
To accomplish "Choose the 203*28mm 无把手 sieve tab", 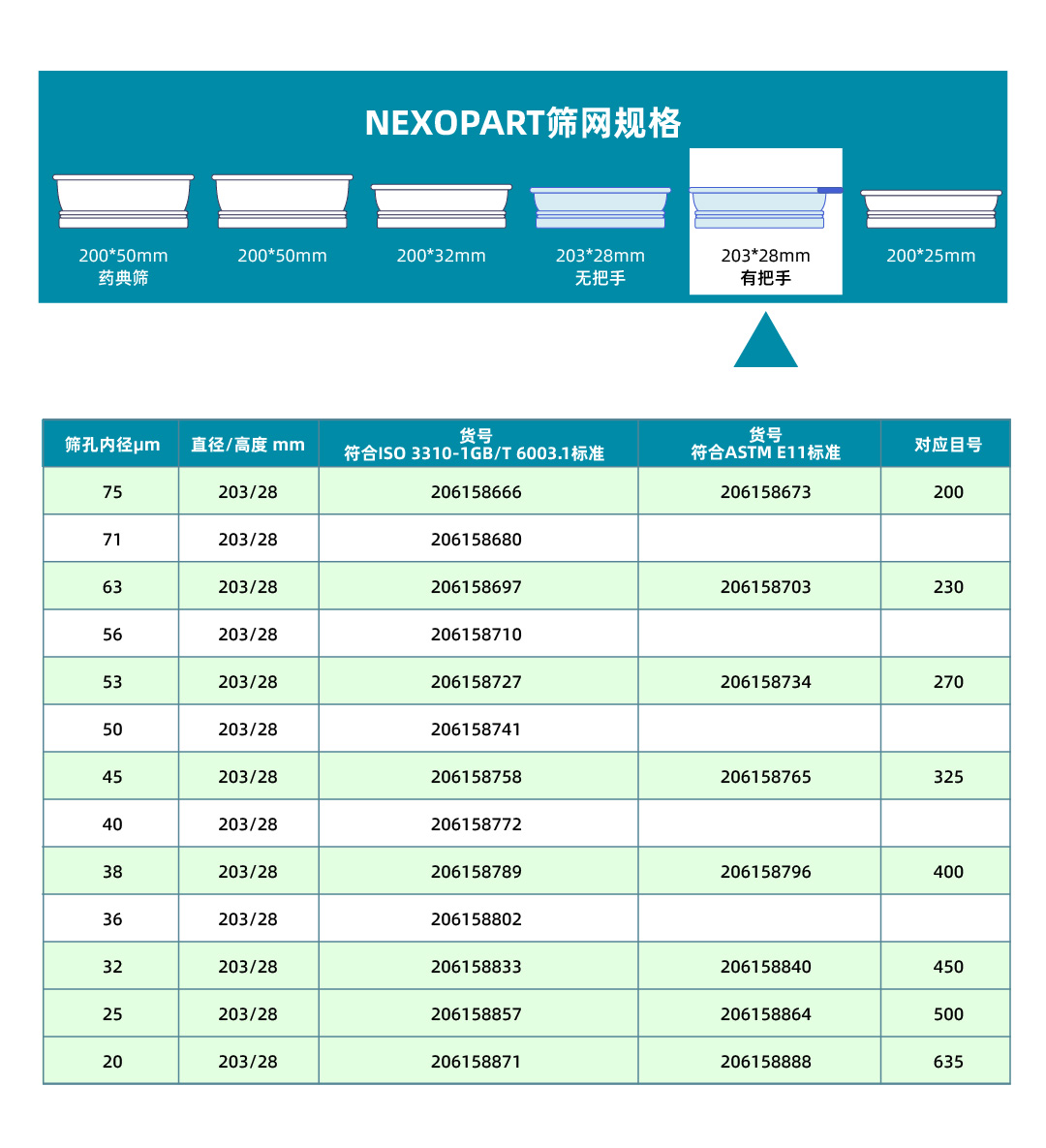I will (600, 236).
